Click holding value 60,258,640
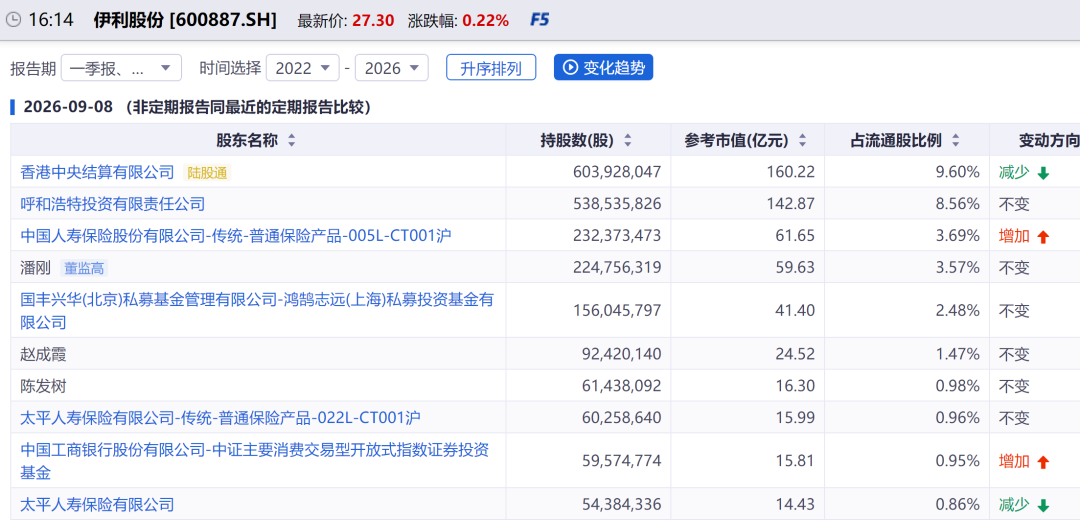This screenshot has height=520, width=1080. 623,417
